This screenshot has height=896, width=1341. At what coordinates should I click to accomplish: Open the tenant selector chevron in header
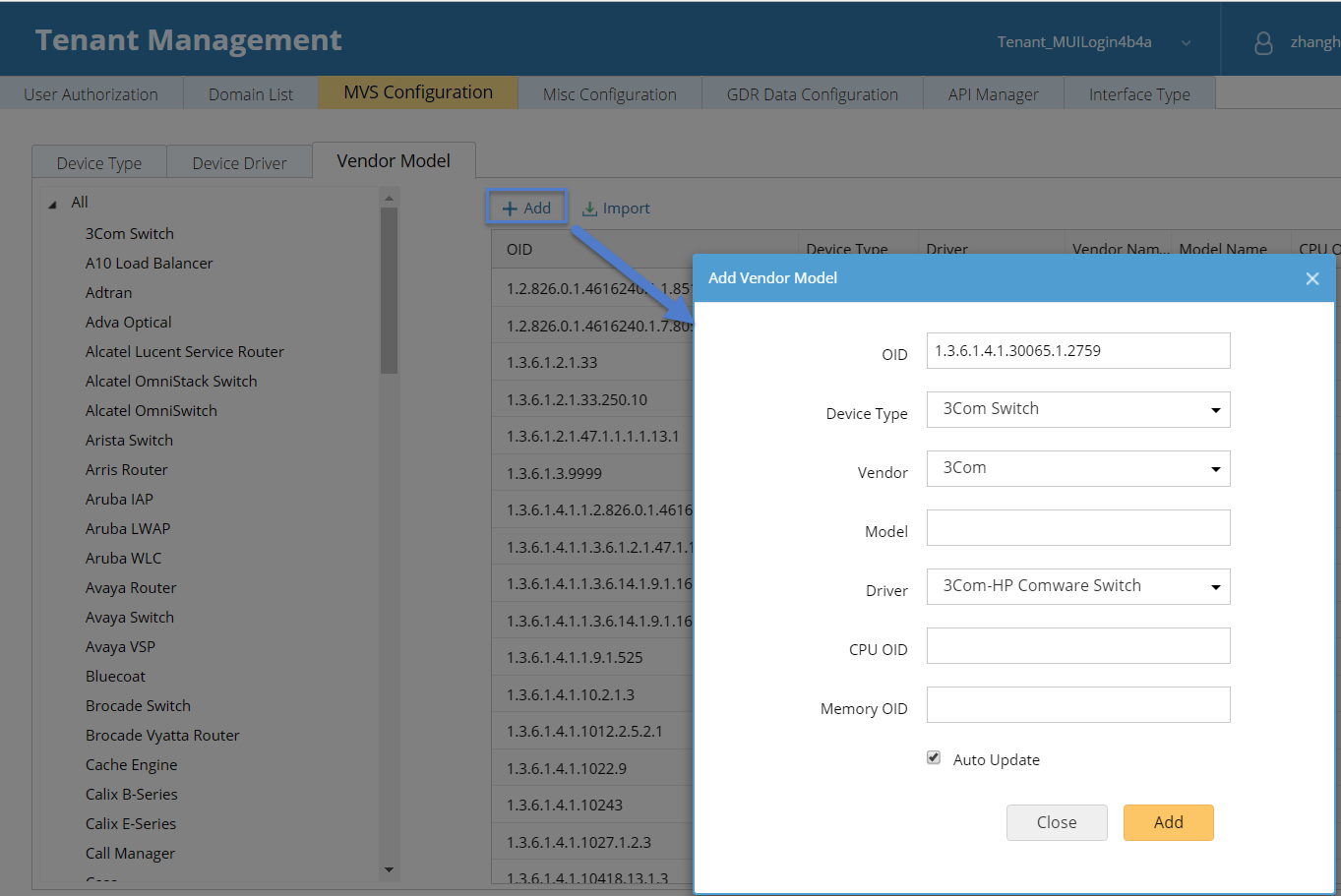pyautogui.click(x=1186, y=42)
